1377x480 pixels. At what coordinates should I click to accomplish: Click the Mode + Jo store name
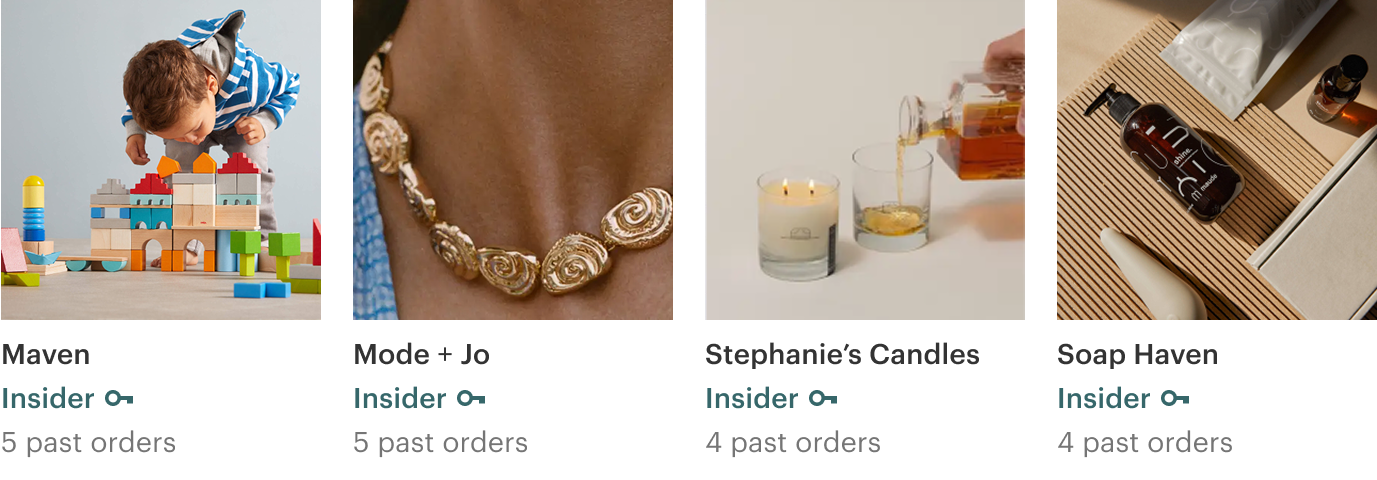click(421, 355)
